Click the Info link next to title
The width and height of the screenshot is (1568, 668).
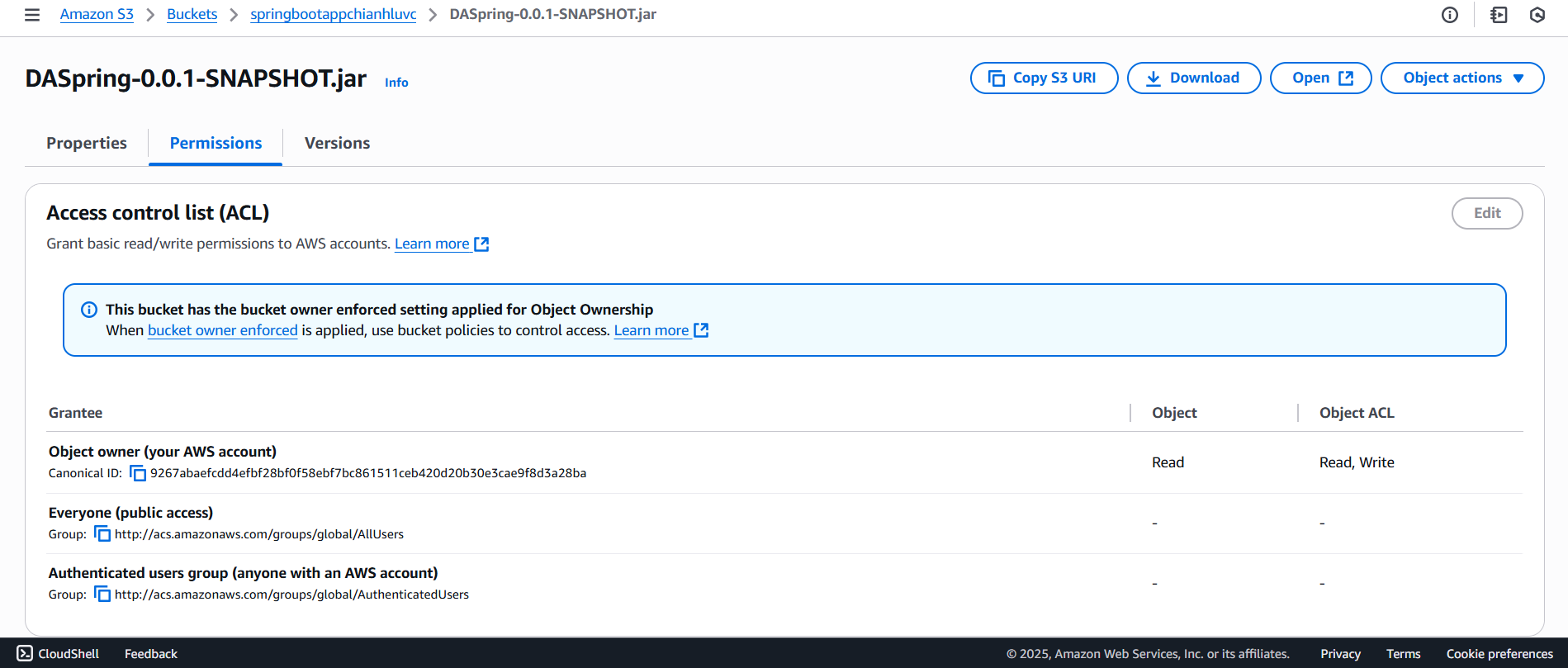point(396,83)
